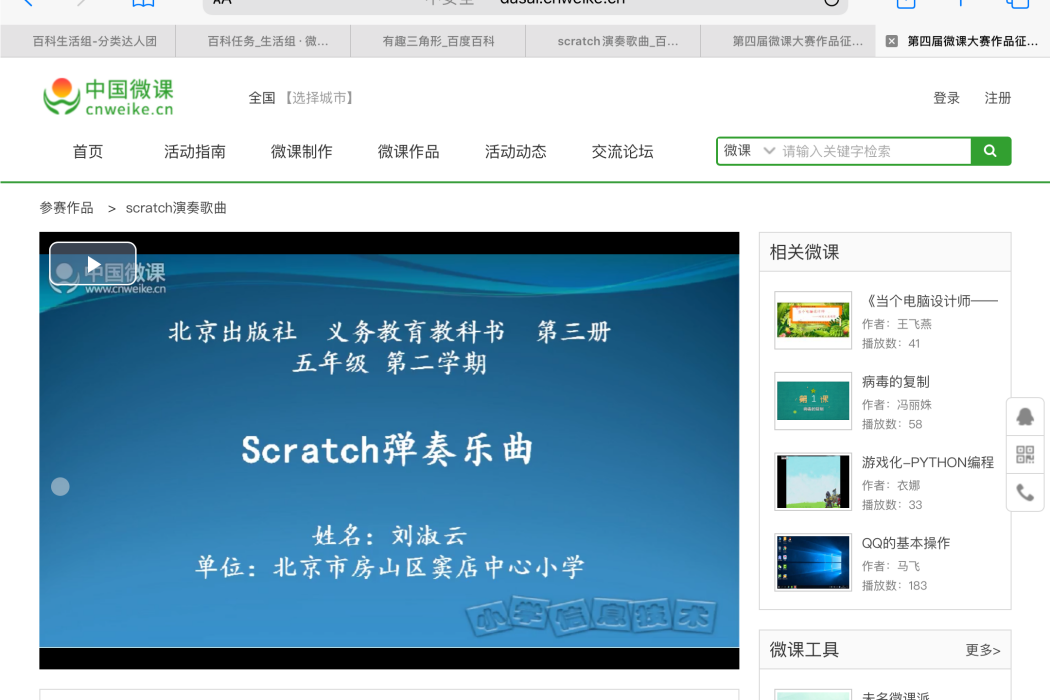Open the QQ penguin contact icon
Viewport: 1050px width, 700px height.
click(x=1025, y=417)
